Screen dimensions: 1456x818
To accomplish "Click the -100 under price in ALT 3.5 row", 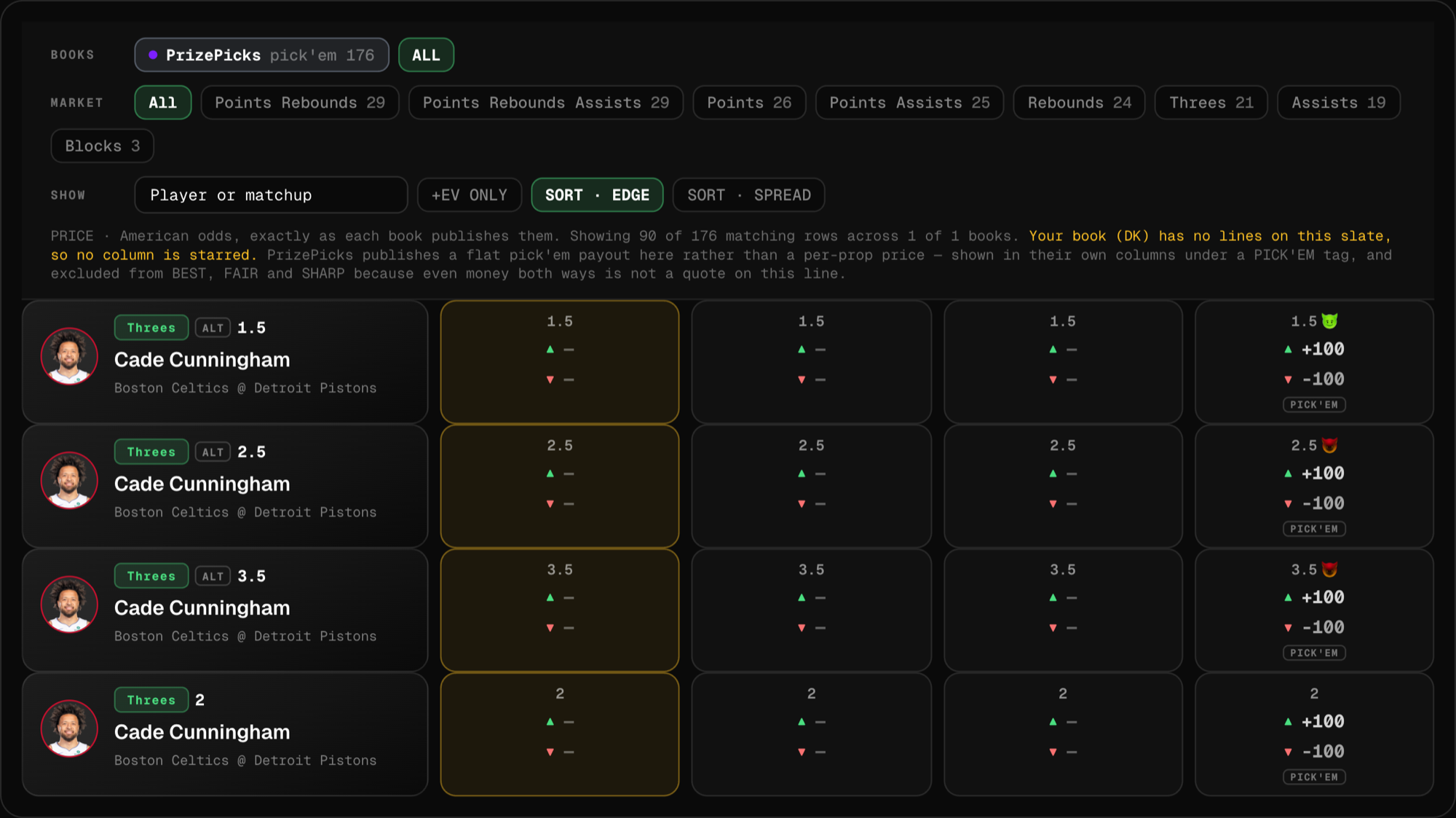I will click(x=1323, y=627).
